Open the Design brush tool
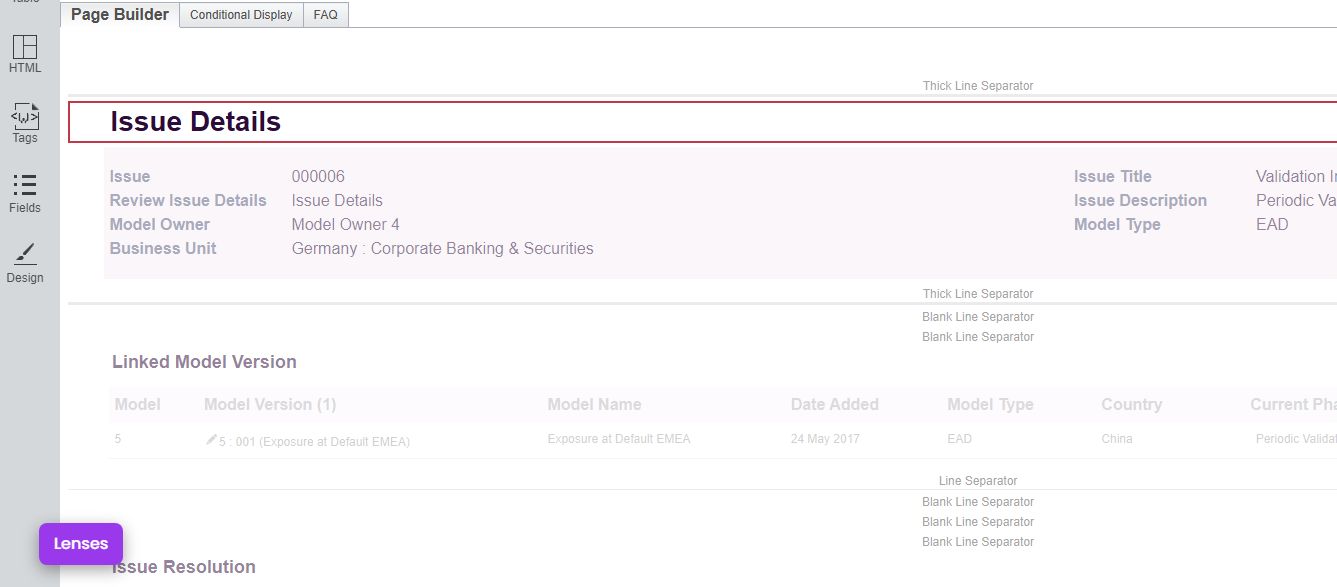Viewport: 1337px width, 587px height. pos(25,263)
